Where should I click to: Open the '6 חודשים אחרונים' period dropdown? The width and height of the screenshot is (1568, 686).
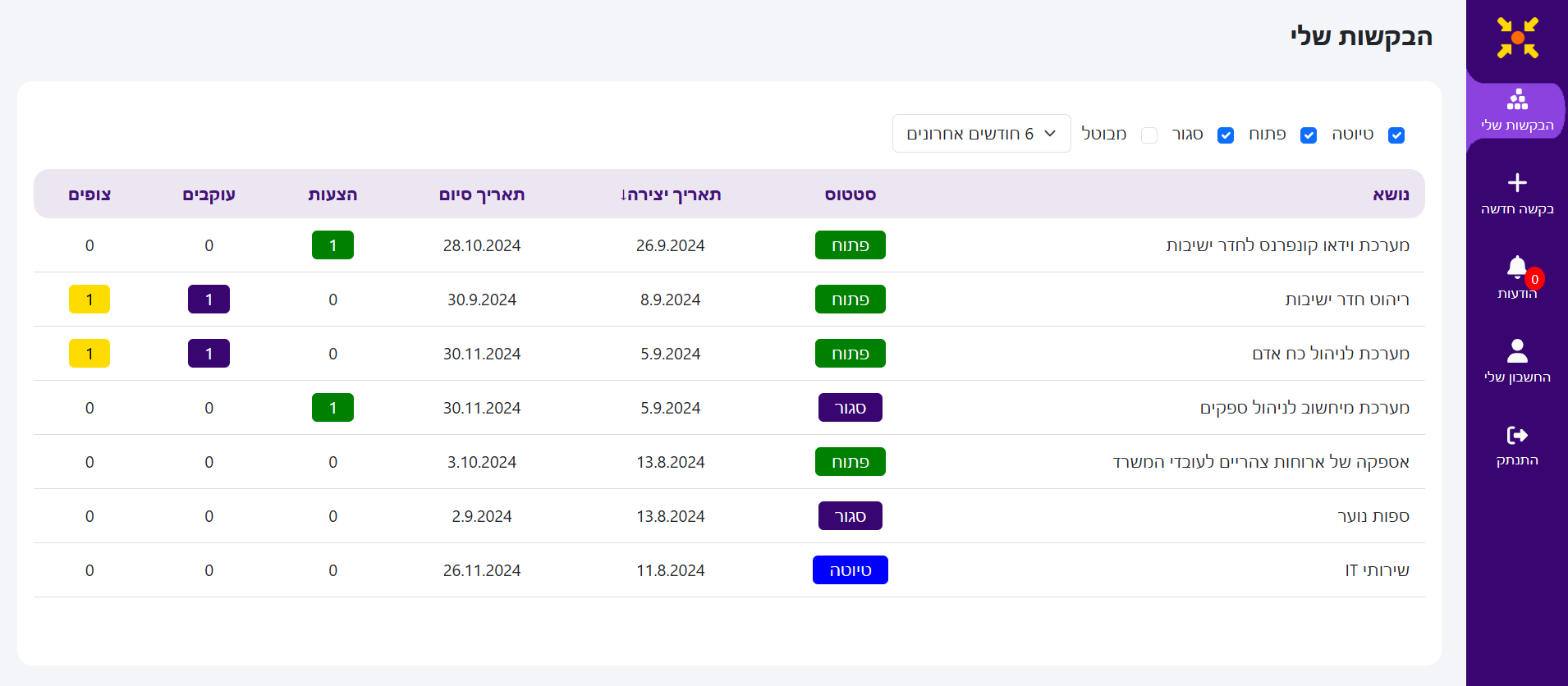tap(981, 134)
